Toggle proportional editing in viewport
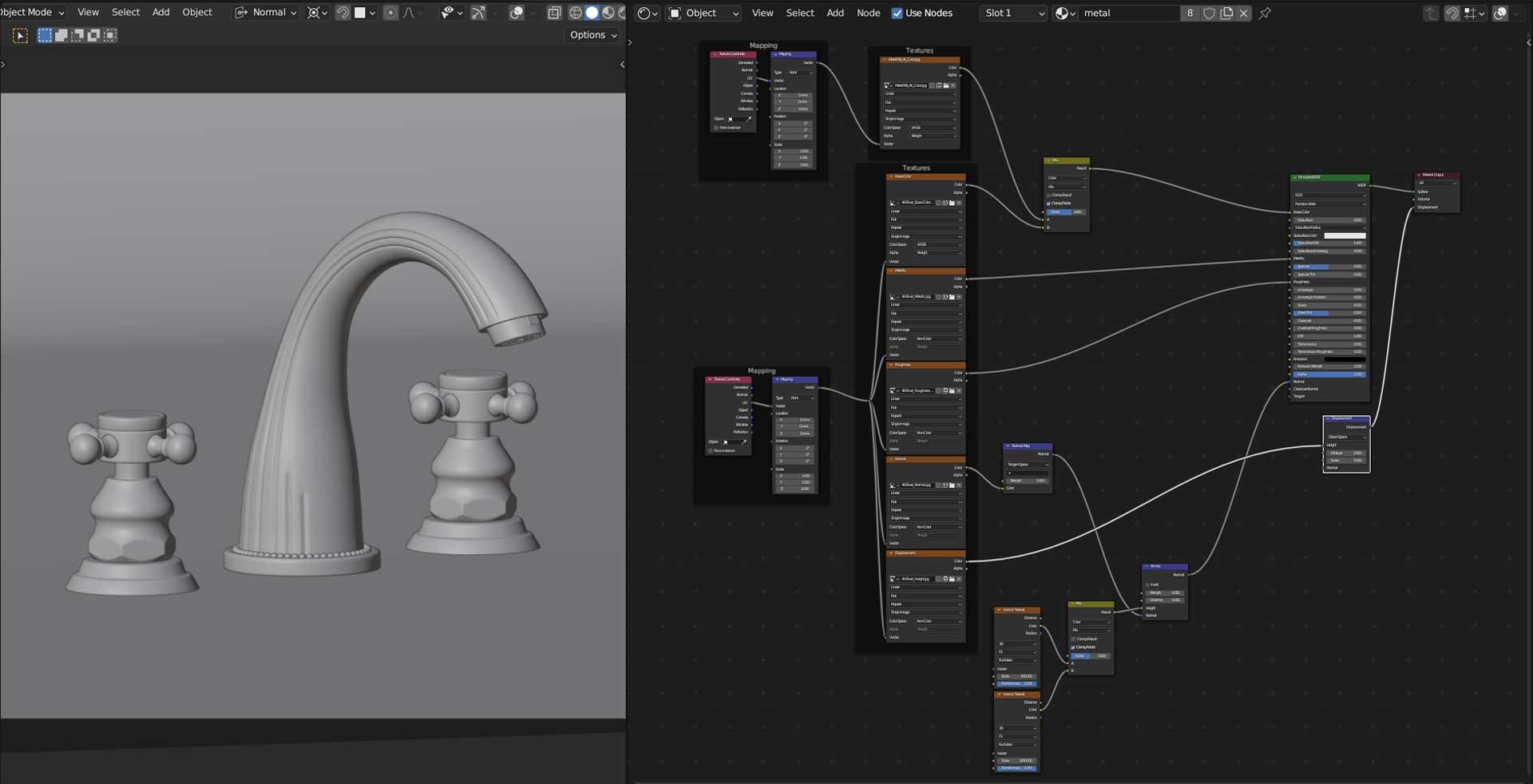Viewport: 1533px width, 784px height. 390,13
